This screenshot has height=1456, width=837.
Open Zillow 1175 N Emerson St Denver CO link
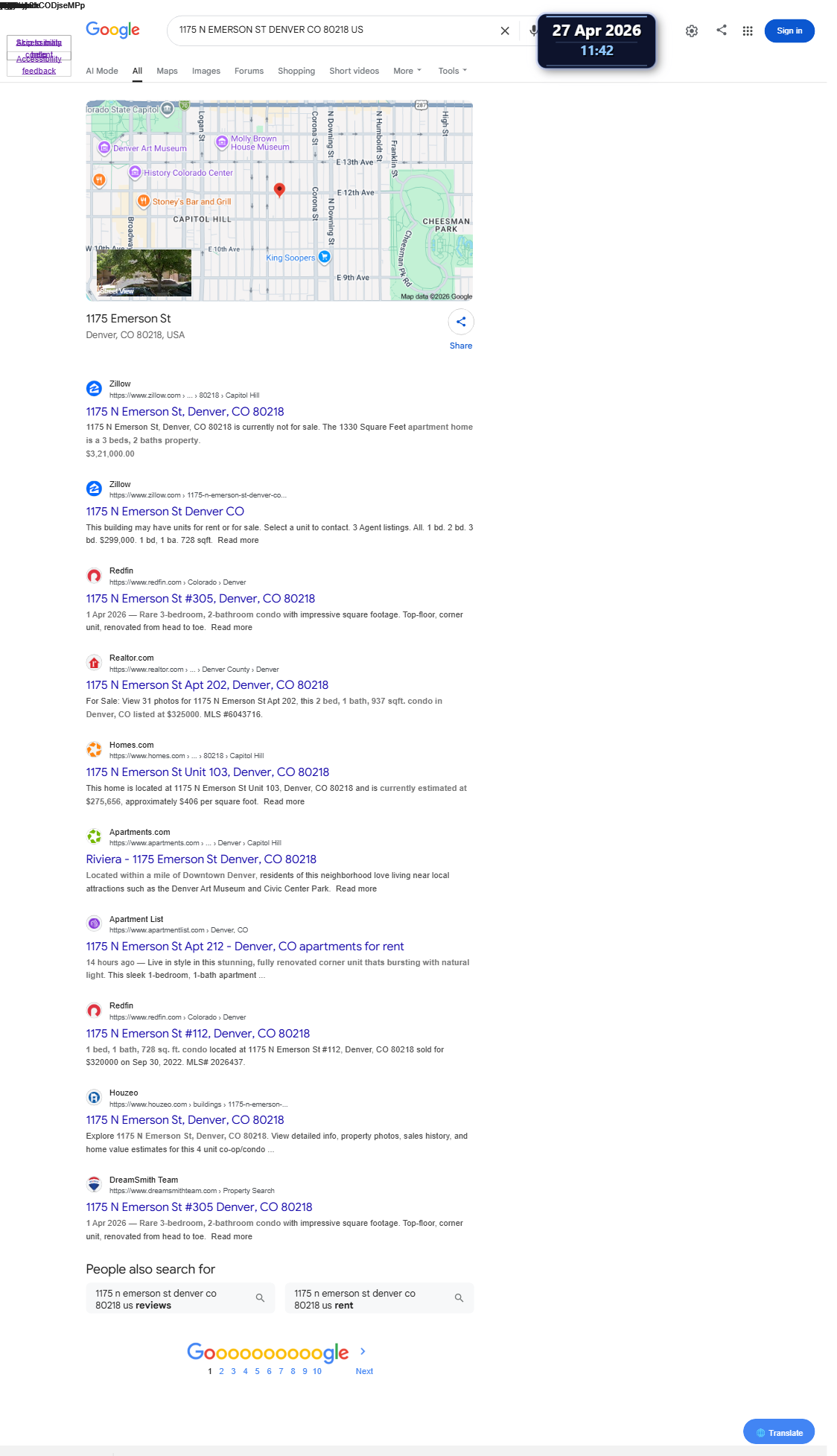point(165,512)
